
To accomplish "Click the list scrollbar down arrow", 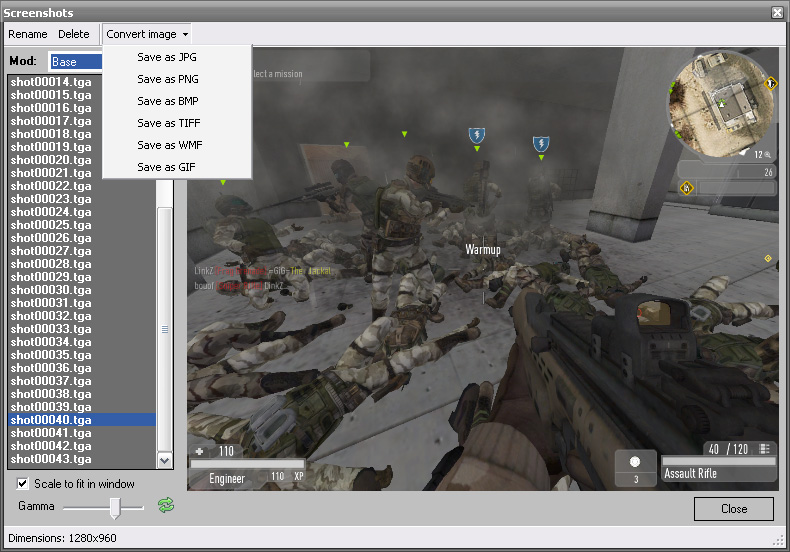I will 165,460.
